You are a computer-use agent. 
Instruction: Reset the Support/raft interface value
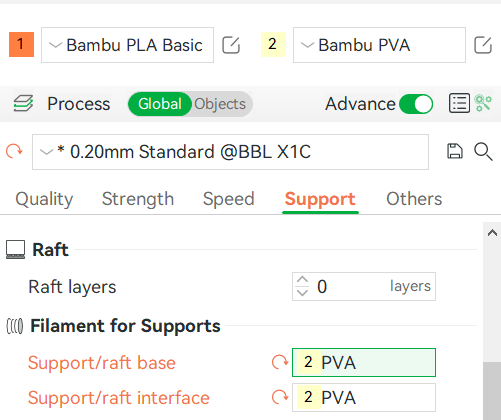coord(280,397)
